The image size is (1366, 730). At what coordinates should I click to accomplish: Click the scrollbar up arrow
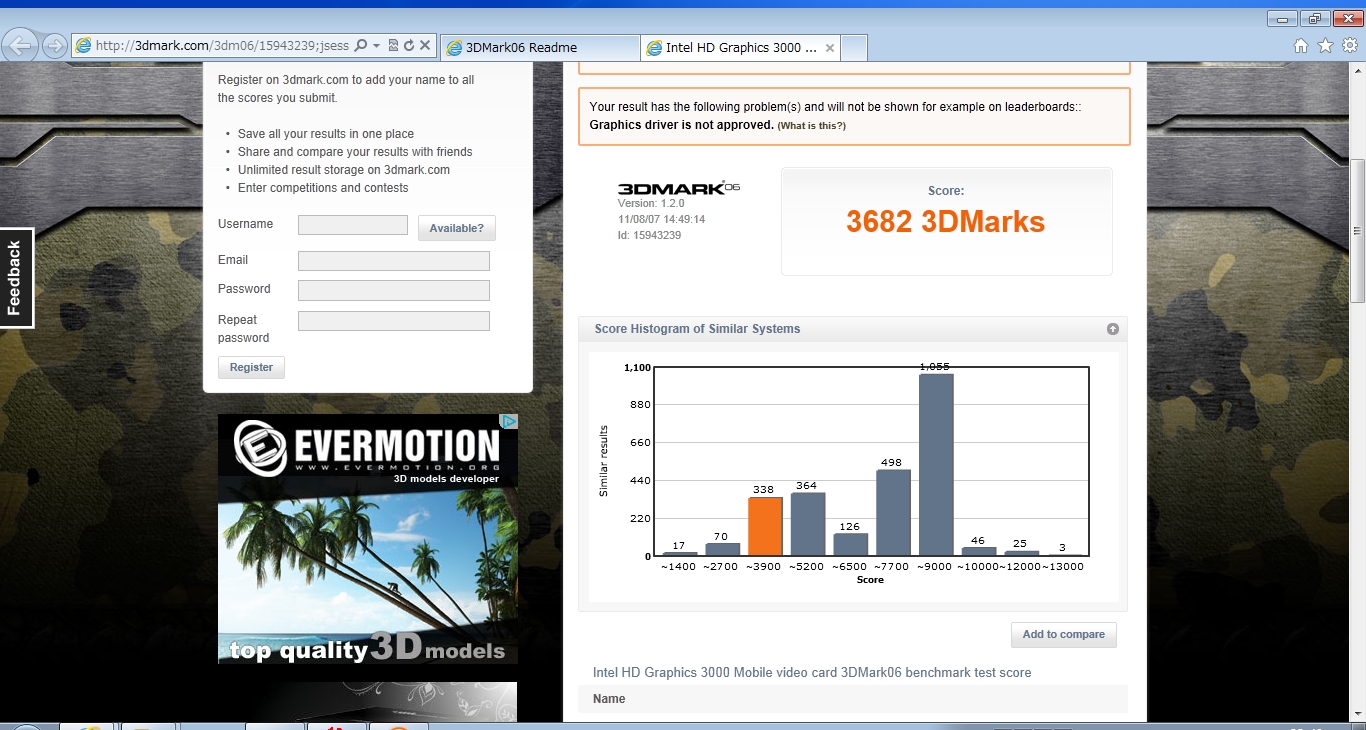(1357, 71)
